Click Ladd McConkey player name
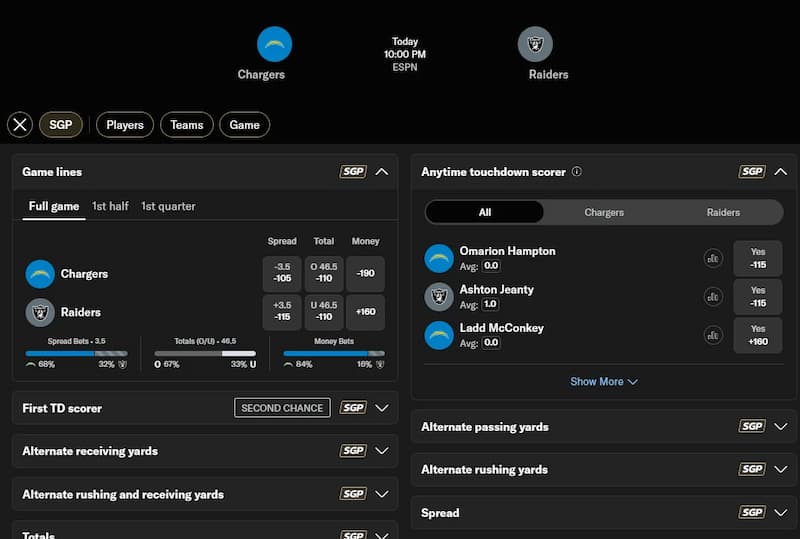This screenshot has height=539, width=800. pyautogui.click(x=502, y=328)
